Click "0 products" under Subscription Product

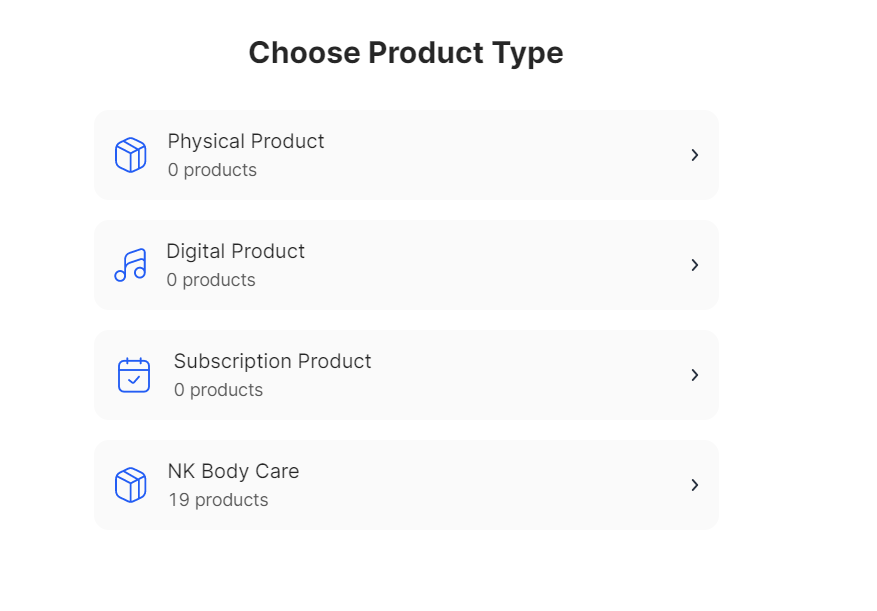point(218,390)
